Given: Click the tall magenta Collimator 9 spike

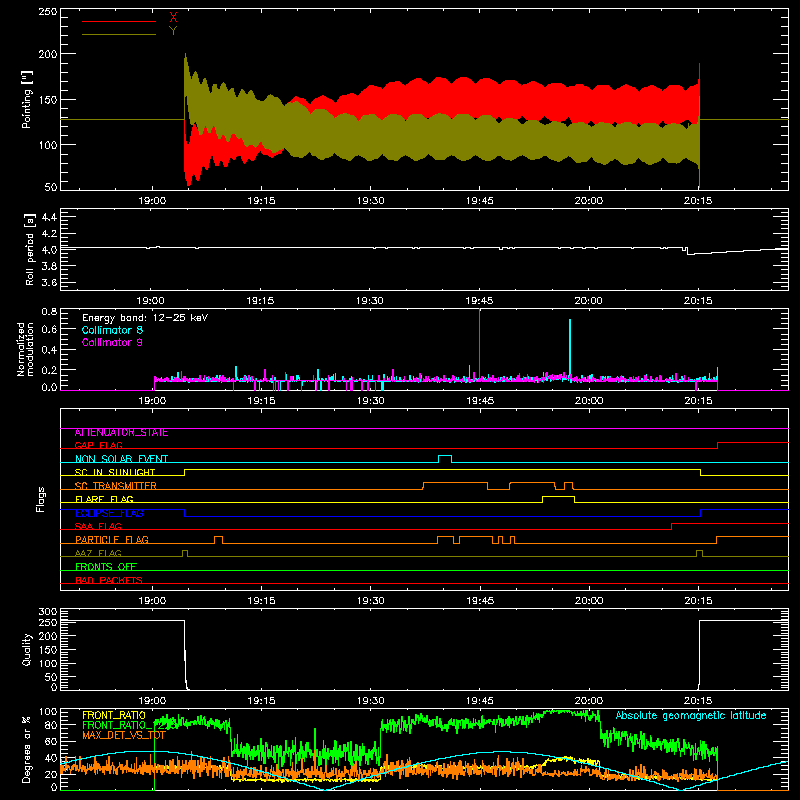Looking at the screenshot, I should coord(480,343).
